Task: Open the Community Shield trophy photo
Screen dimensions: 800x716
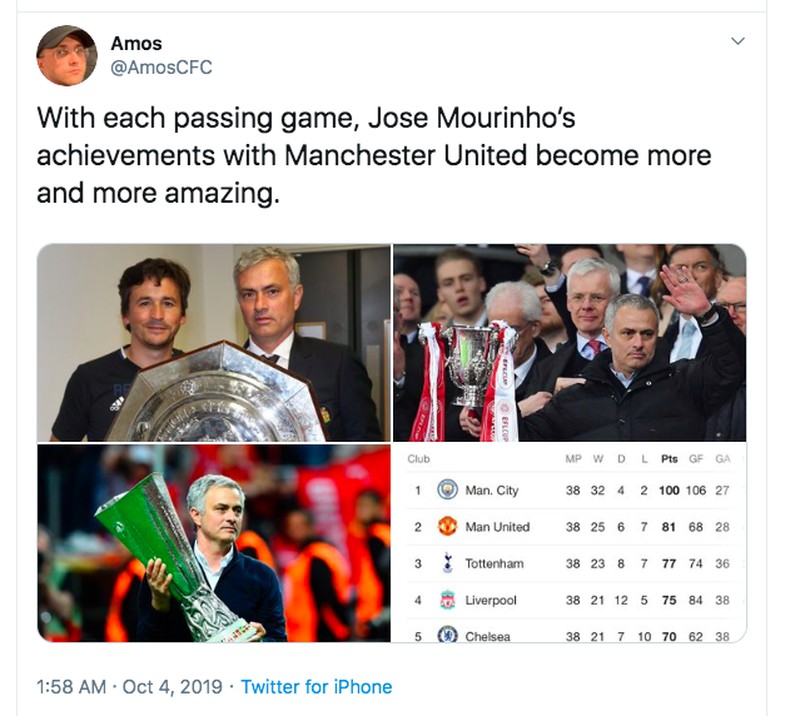Action: [x=213, y=342]
